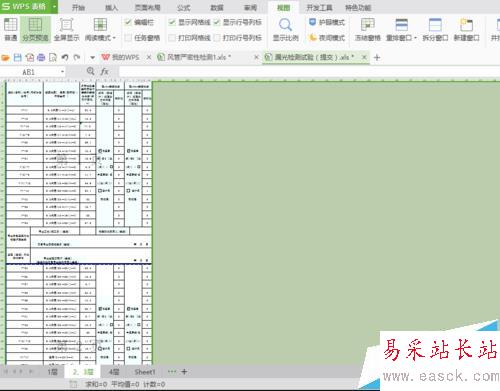Viewport: 500px width, 391px height.
Task: Click the Undo arrow
Action: [65, 58]
